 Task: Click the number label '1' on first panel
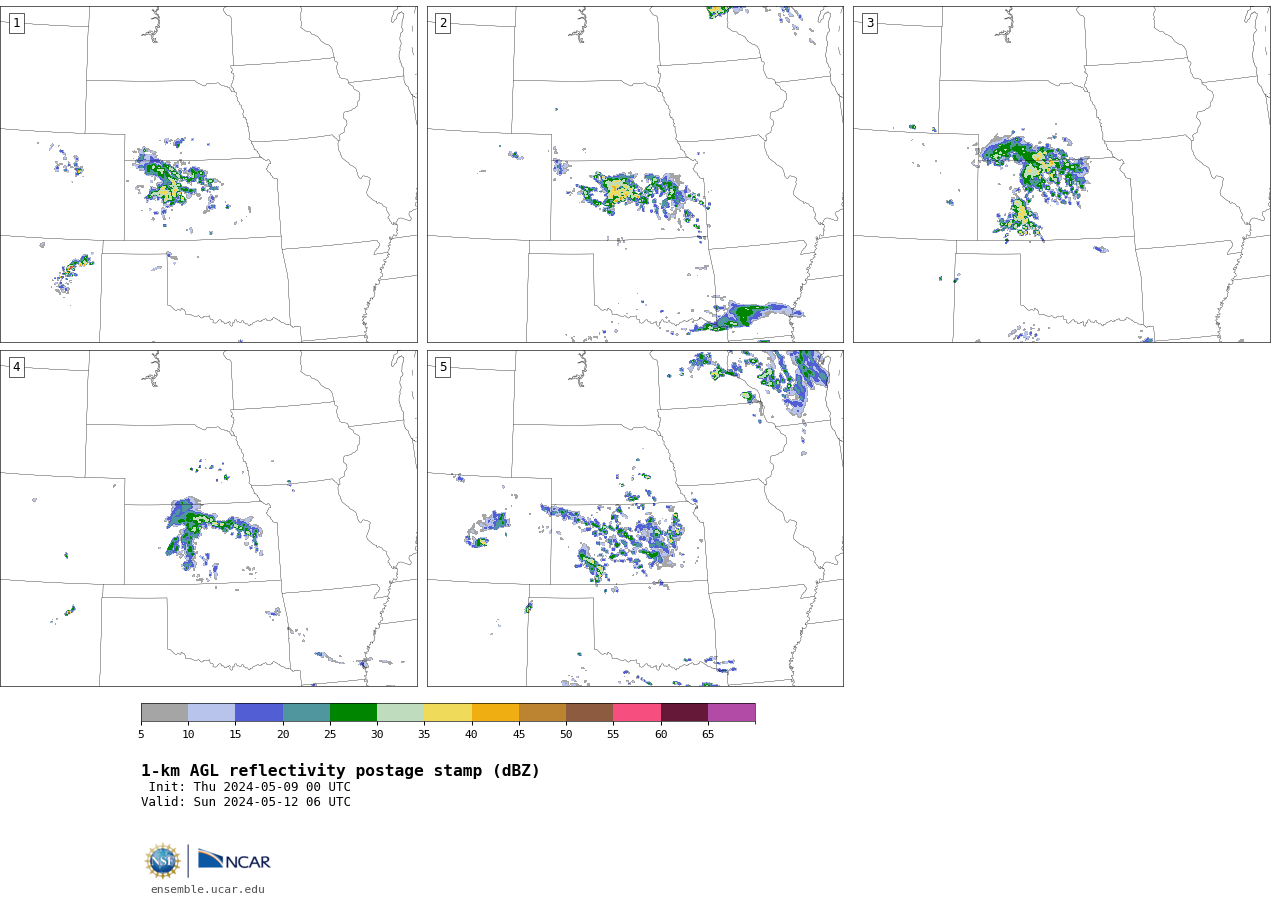(16, 23)
